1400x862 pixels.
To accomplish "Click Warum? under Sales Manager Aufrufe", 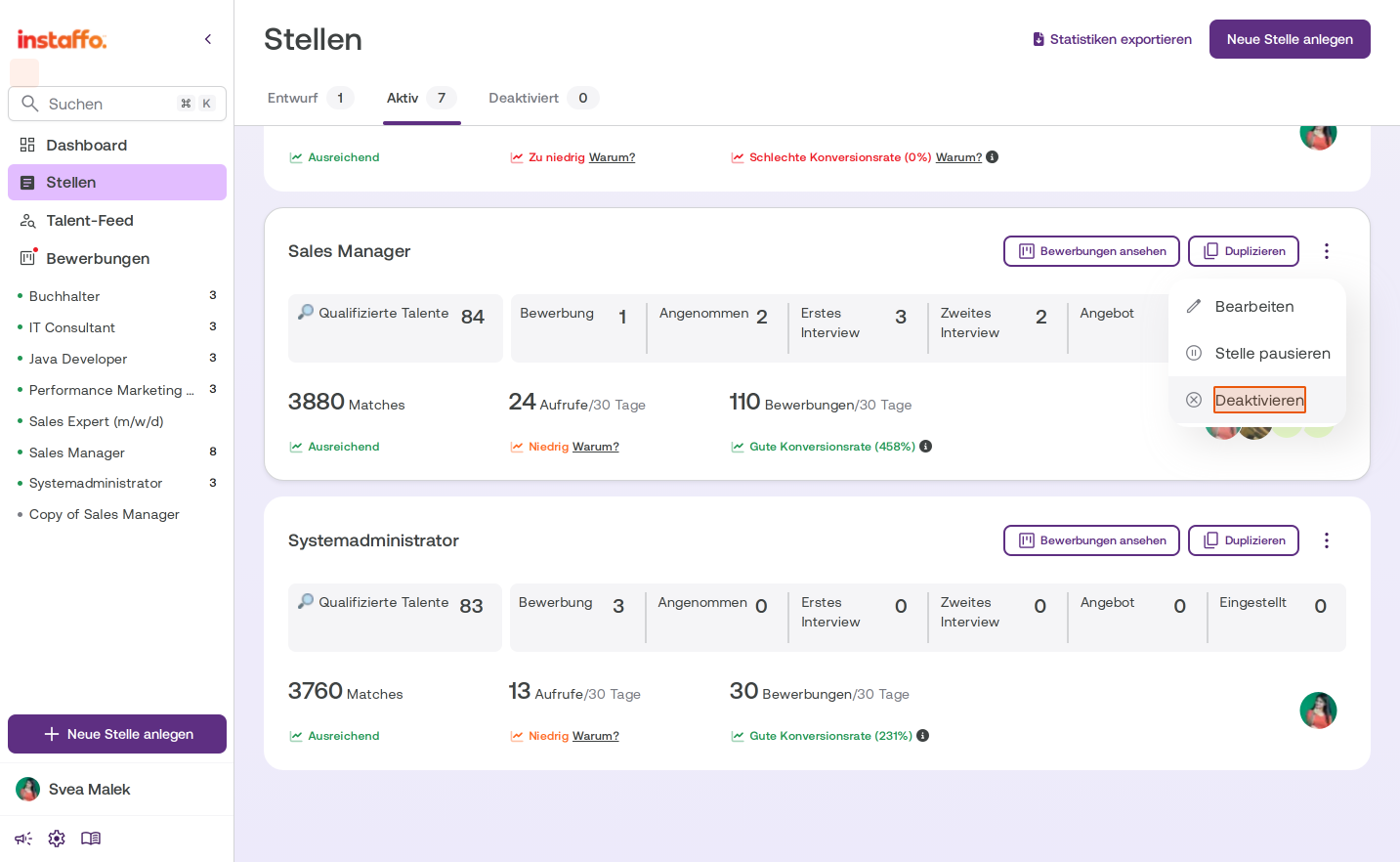I will pyautogui.click(x=596, y=447).
